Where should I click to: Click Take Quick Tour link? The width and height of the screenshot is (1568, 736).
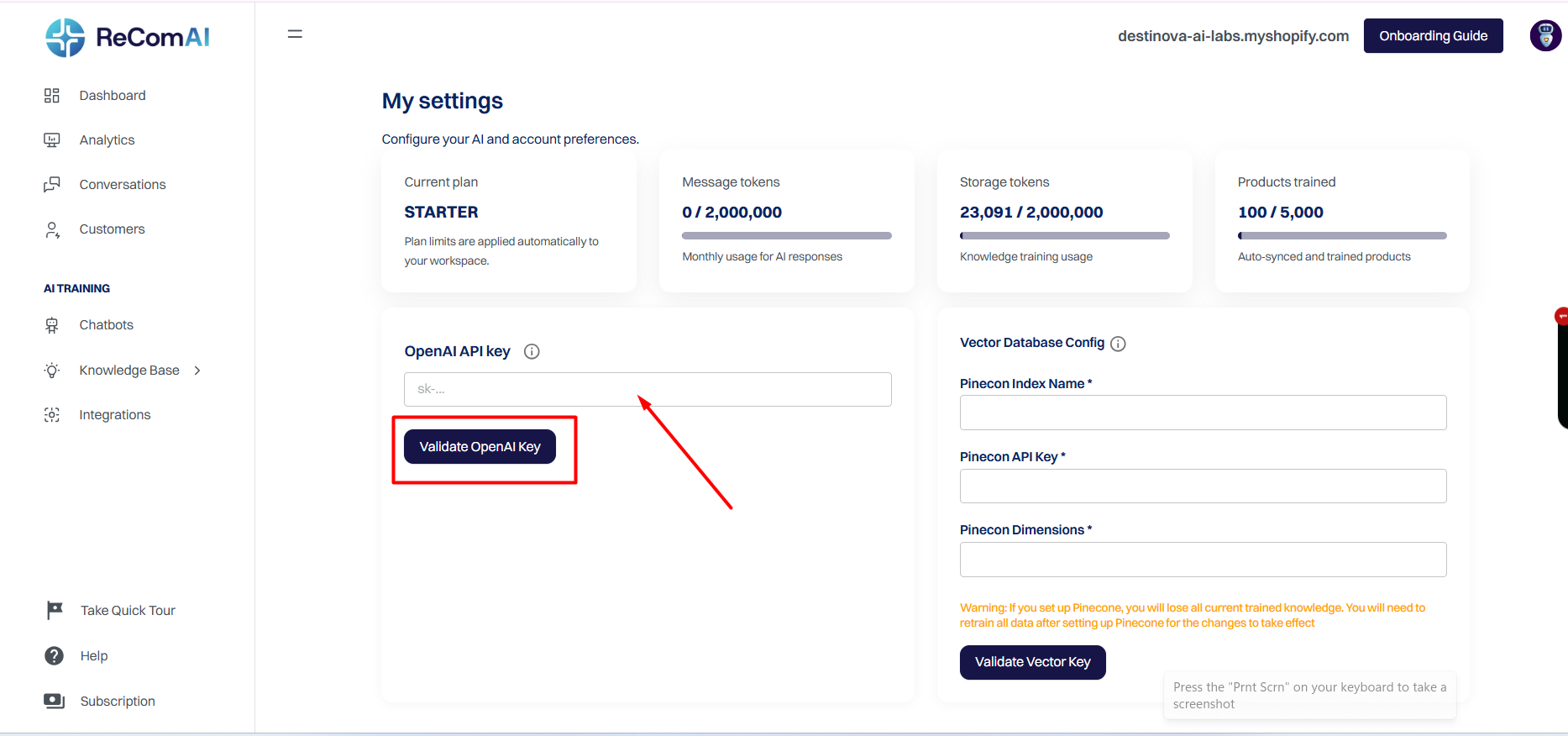pos(128,611)
